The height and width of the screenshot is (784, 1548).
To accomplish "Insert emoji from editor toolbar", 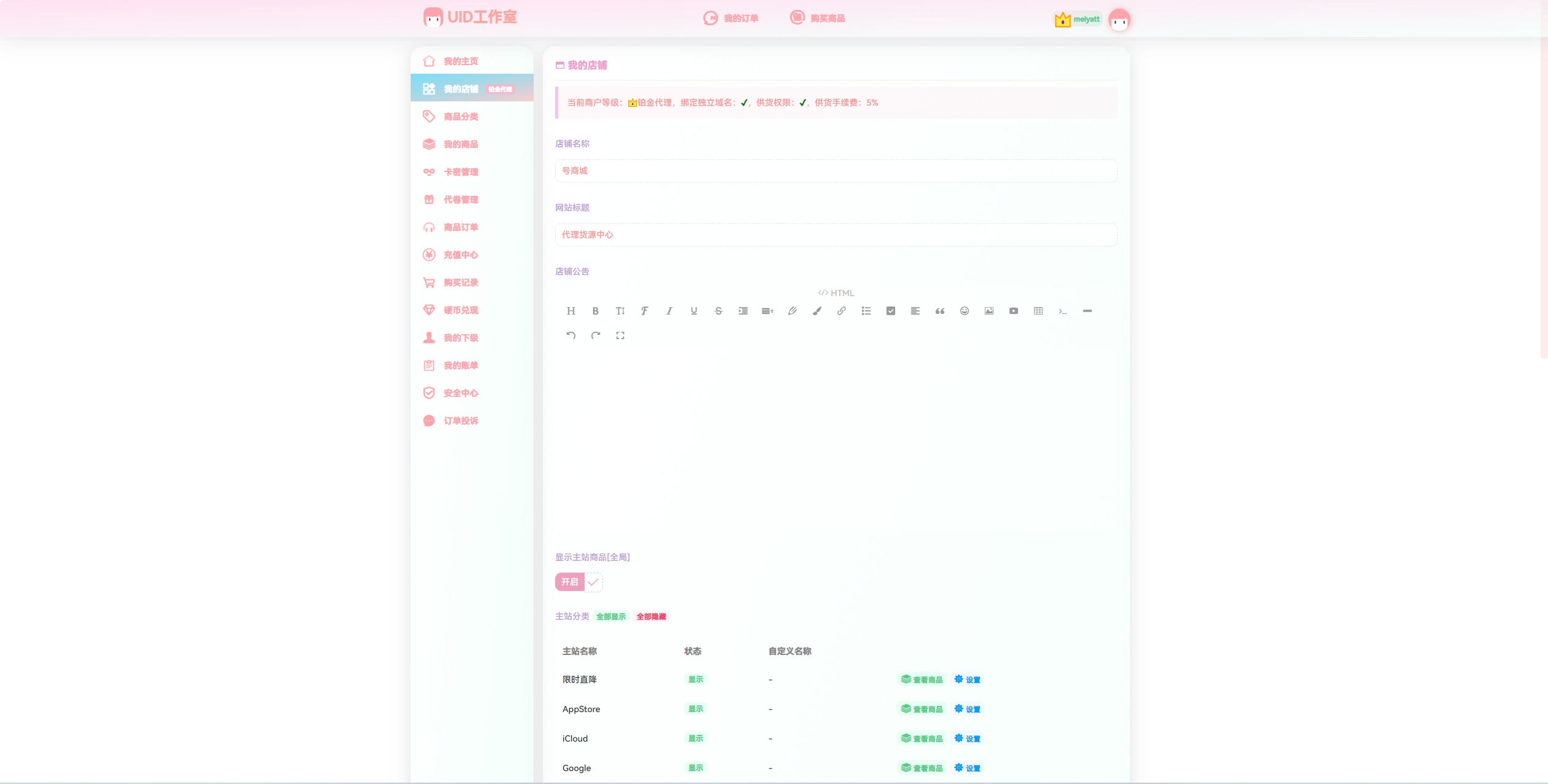I will point(964,311).
